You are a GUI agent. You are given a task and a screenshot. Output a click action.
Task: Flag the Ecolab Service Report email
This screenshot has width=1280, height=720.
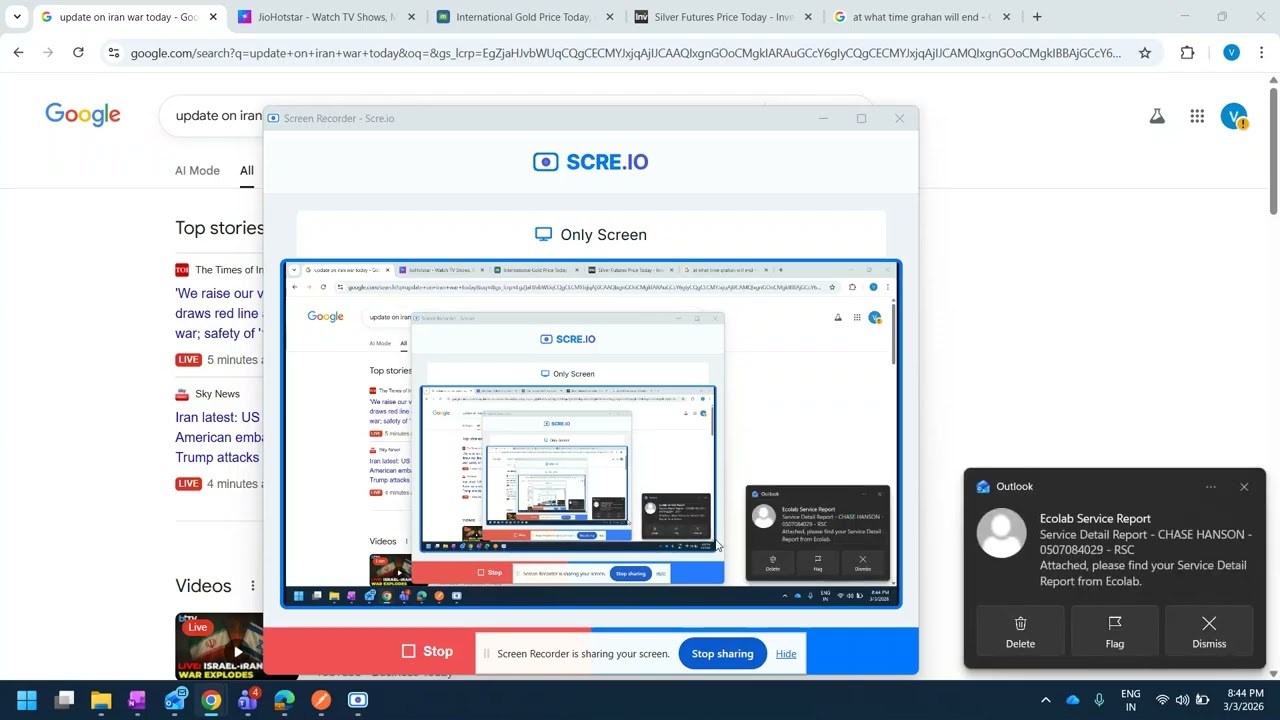click(1115, 631)
